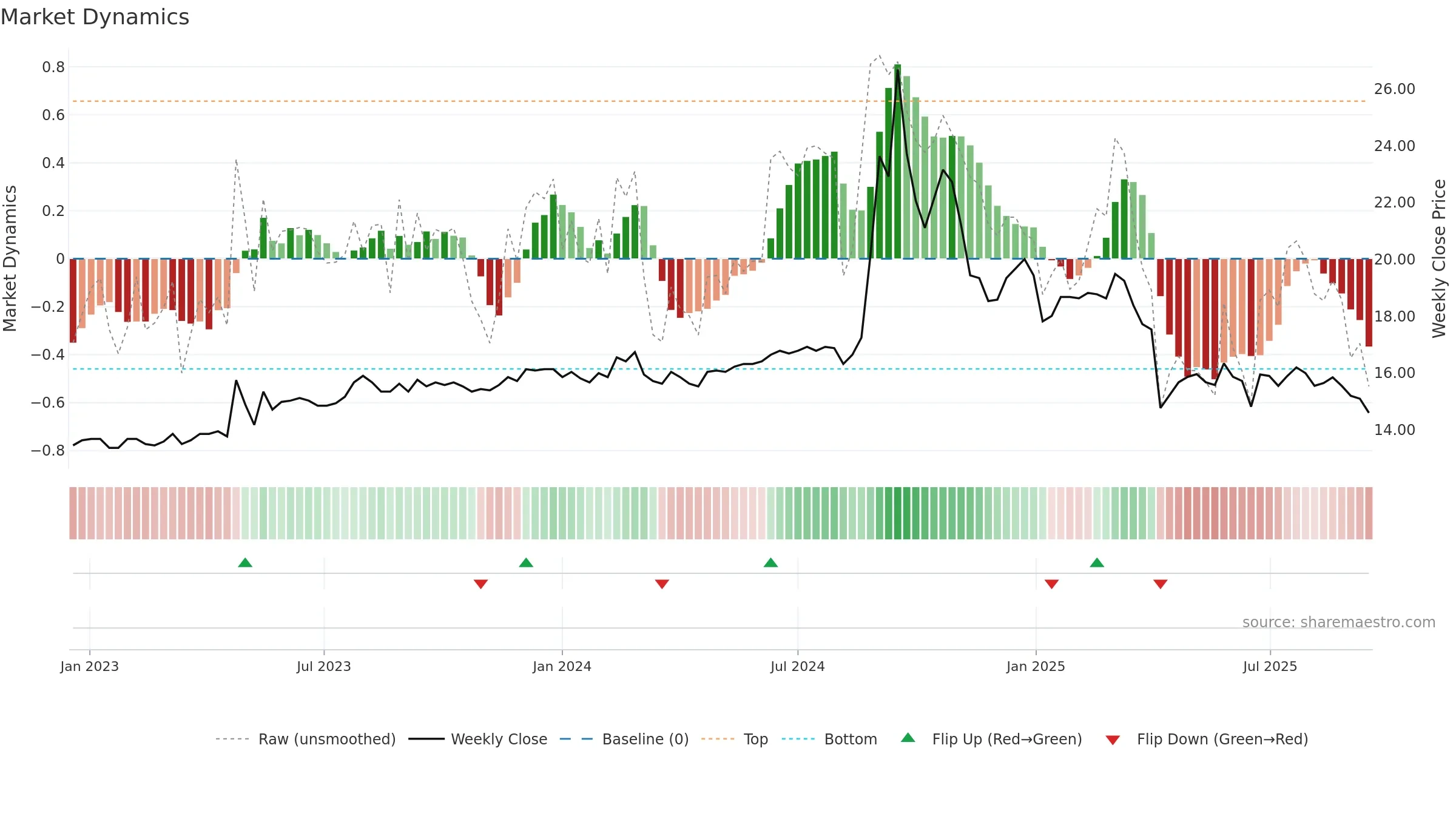
Task: Click the Market Dynamics left axis title
Action: point(10,258)
